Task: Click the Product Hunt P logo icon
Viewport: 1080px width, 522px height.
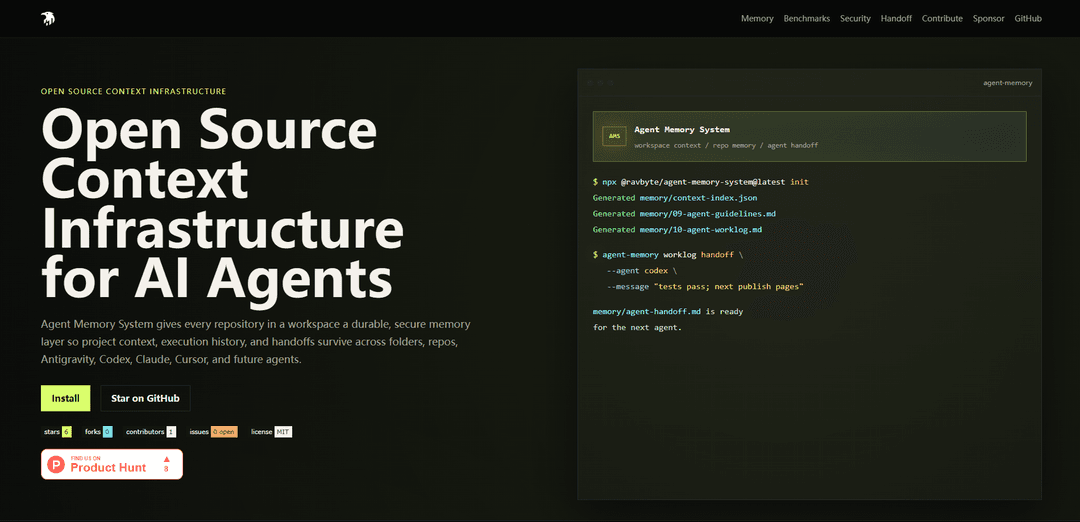Action: coord(56,464)
